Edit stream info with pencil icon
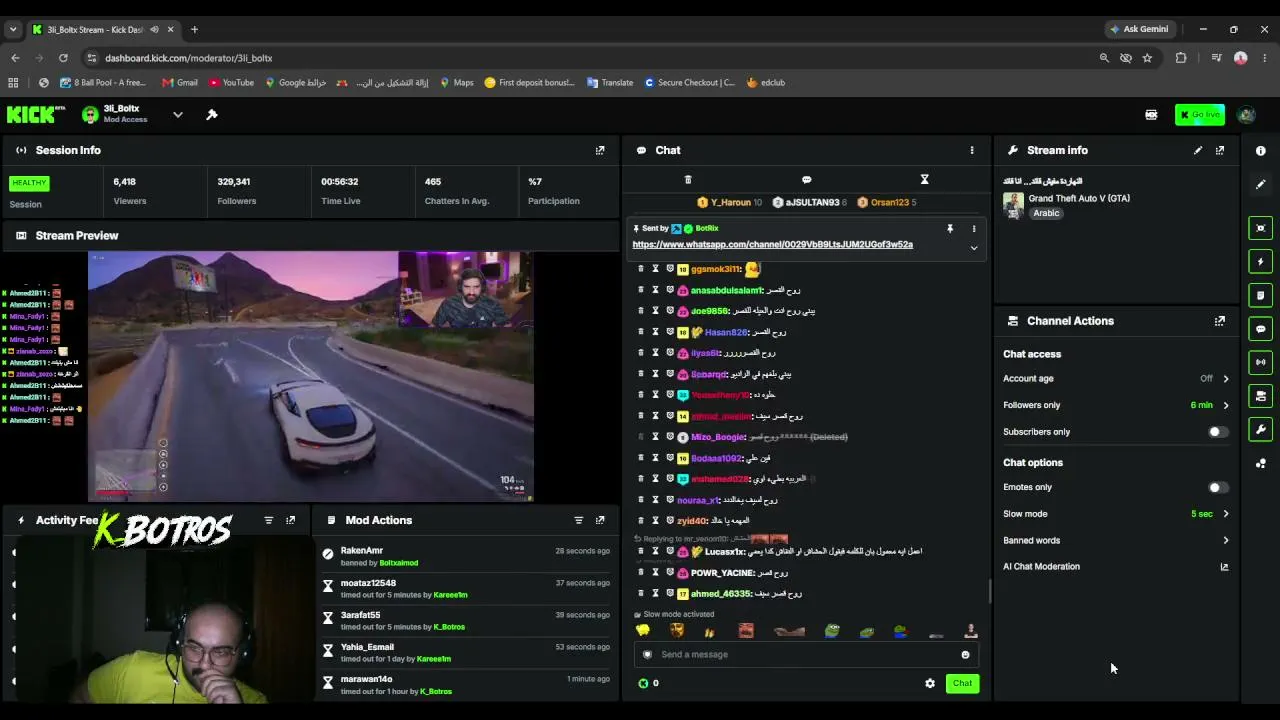Screen dimensions: 1280x720 (1198, 150)
